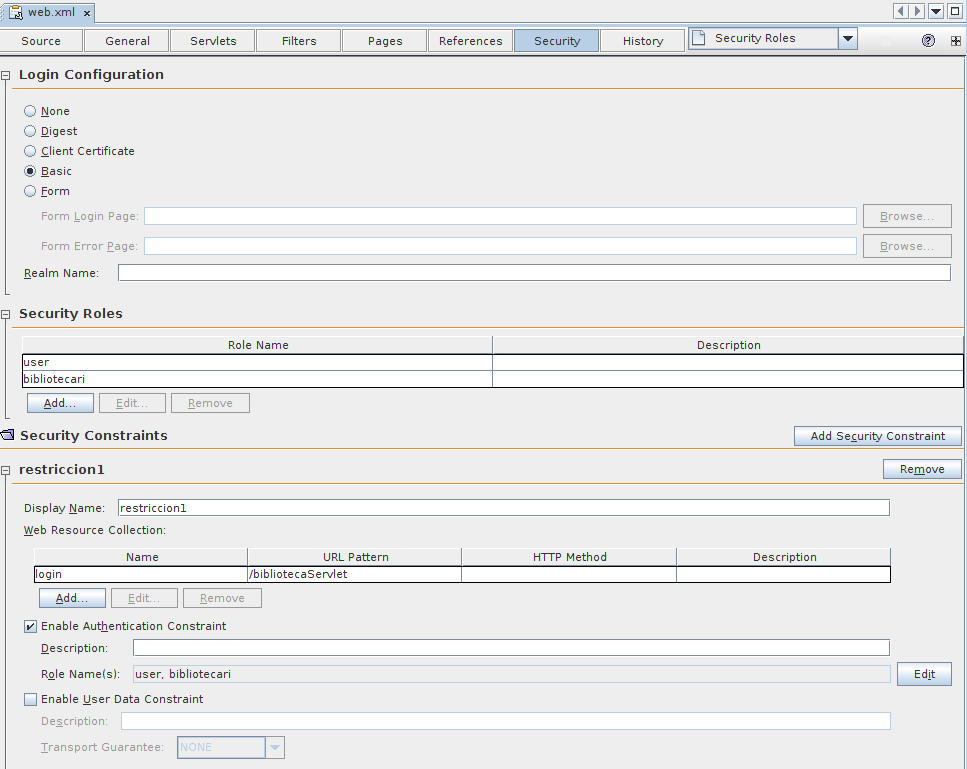Click the Realm Name input field
967x769 pixels.
click(534, 273)
